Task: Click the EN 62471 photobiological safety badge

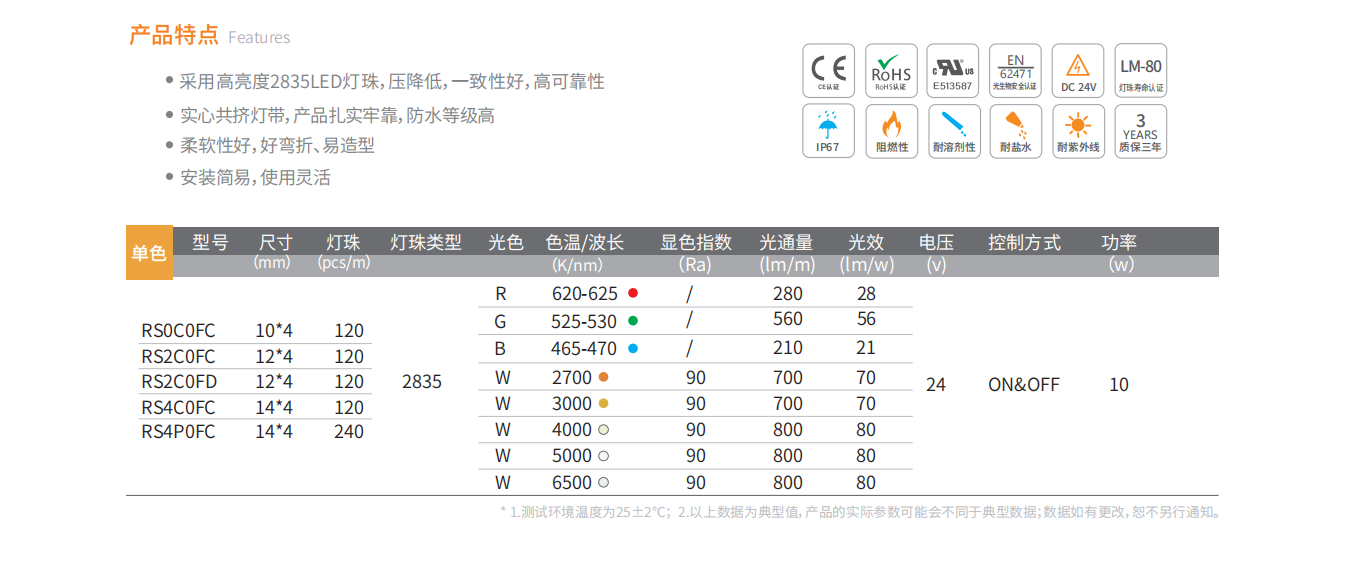Action: click(1015, 70)
